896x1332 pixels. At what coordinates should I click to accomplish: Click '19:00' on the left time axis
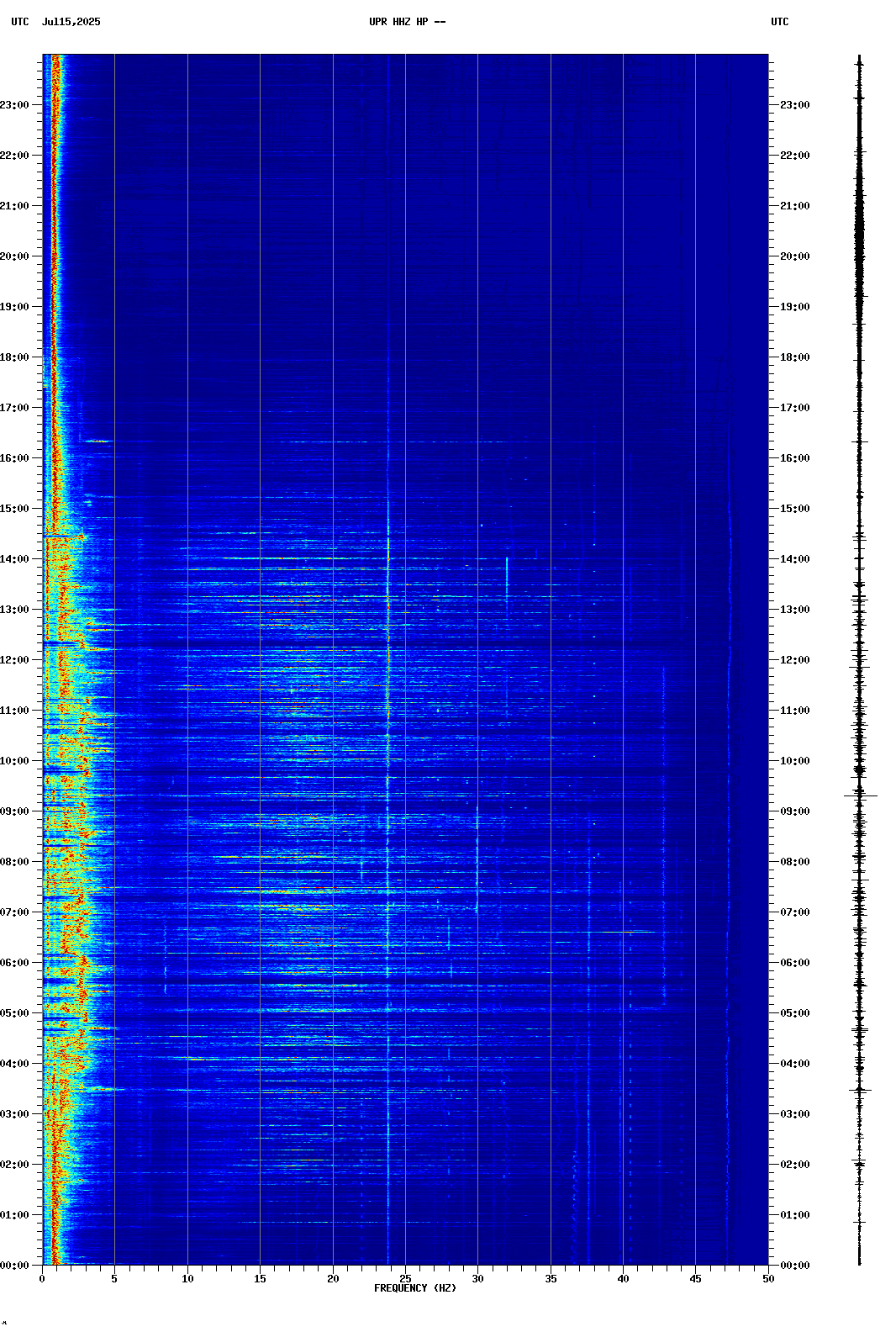(x=14, y=307)
